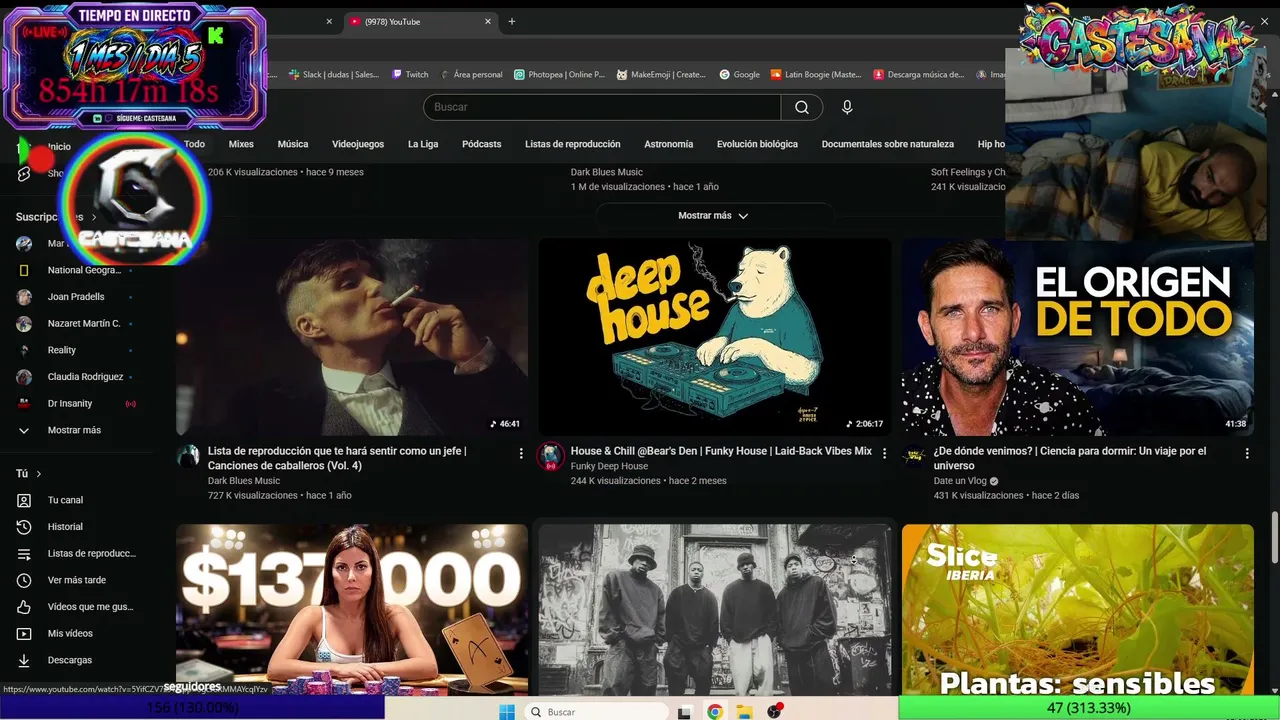Click the Descargas download arrow icon
This screenshot has height=720, width=1280.
pyautogui.click(x=24, y=660)
